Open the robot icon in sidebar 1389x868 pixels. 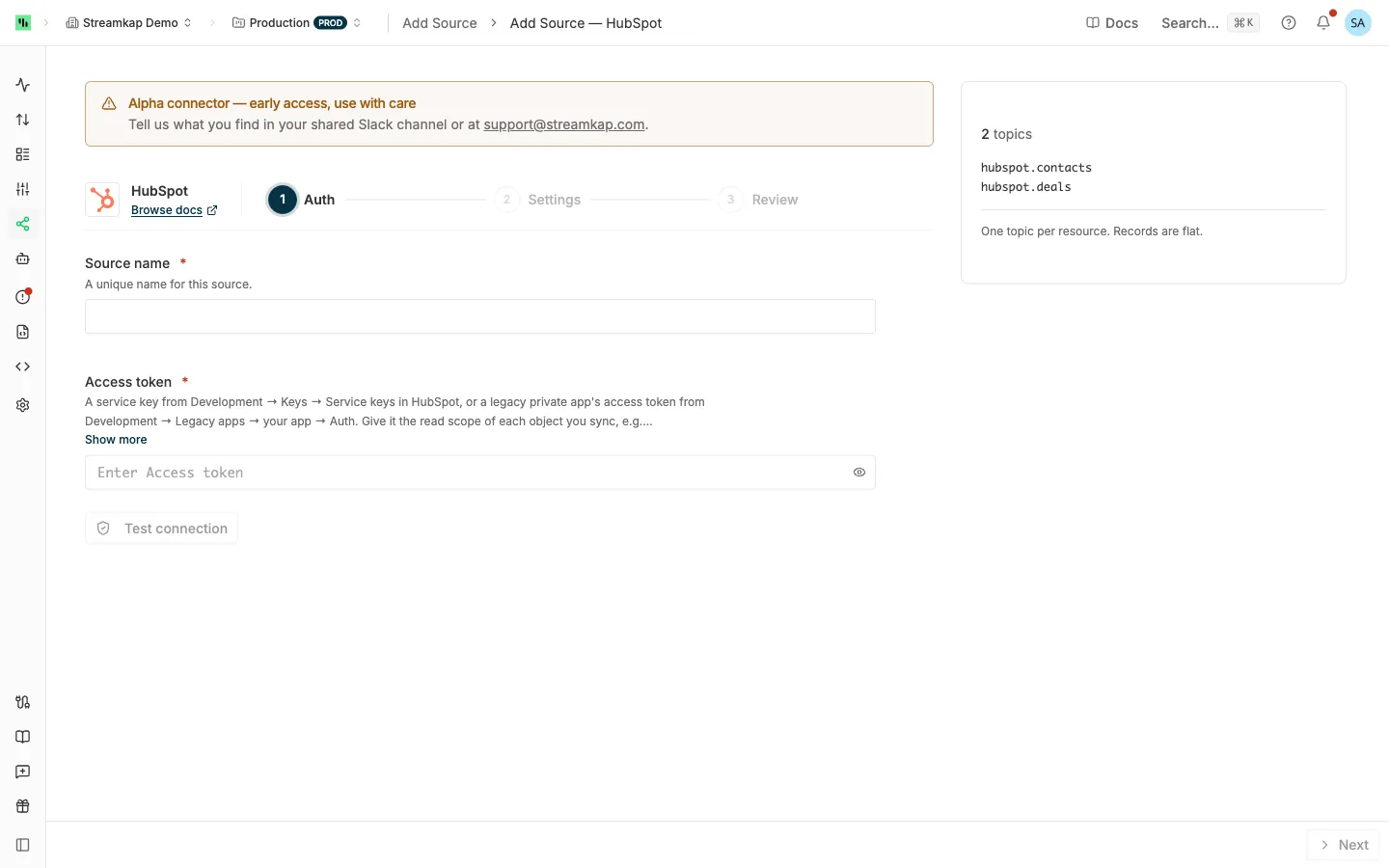(x=23, y=258)
